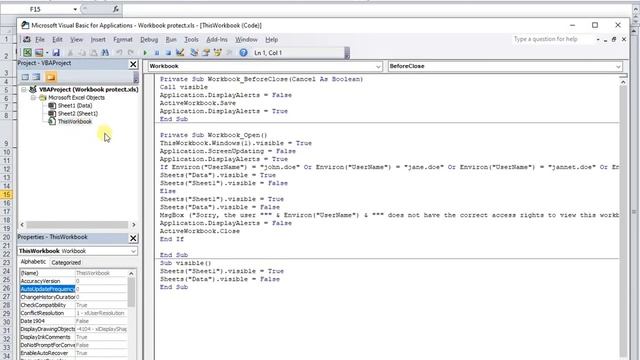Open the File menu
The height and width of the screenshot is (360, 640).
[40, 40]
